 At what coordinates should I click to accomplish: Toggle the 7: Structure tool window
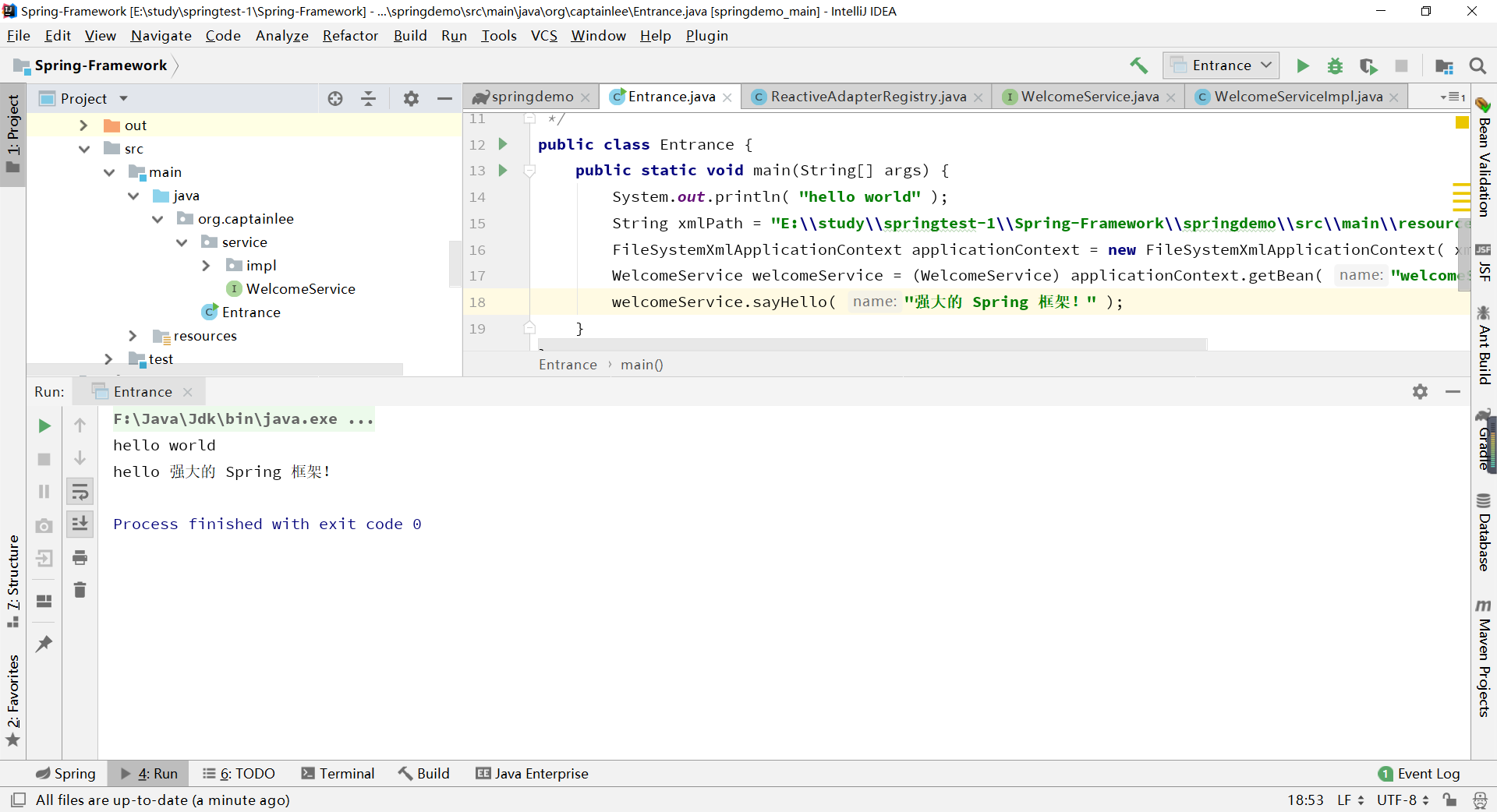[12, 581]
